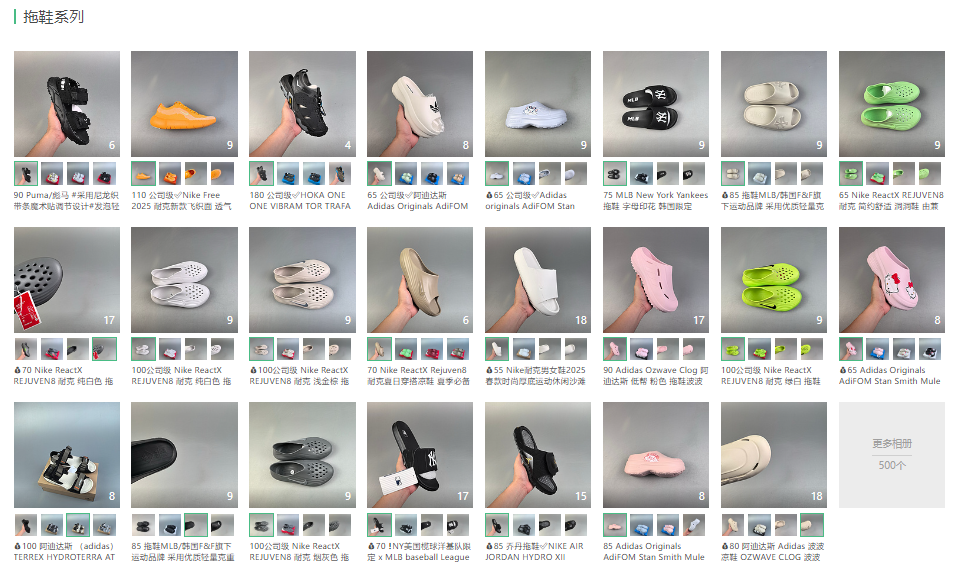This screenshot has height=572, width=977.
Task: Click the 拖鞋系列 section heading
Action: [x=54, y=17]
